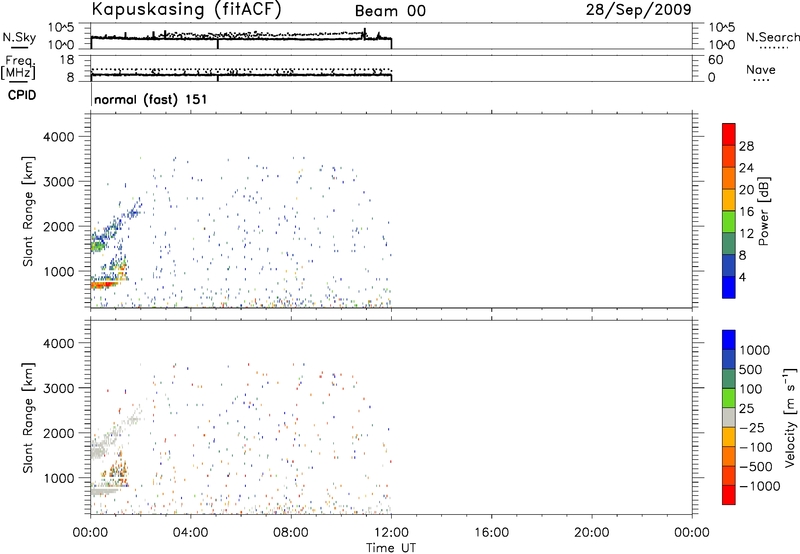The image size is (800, 554).
Task: Select the Power color bar segment between 8 and 12
Action: pyautogui.click(x=729, y=243)
